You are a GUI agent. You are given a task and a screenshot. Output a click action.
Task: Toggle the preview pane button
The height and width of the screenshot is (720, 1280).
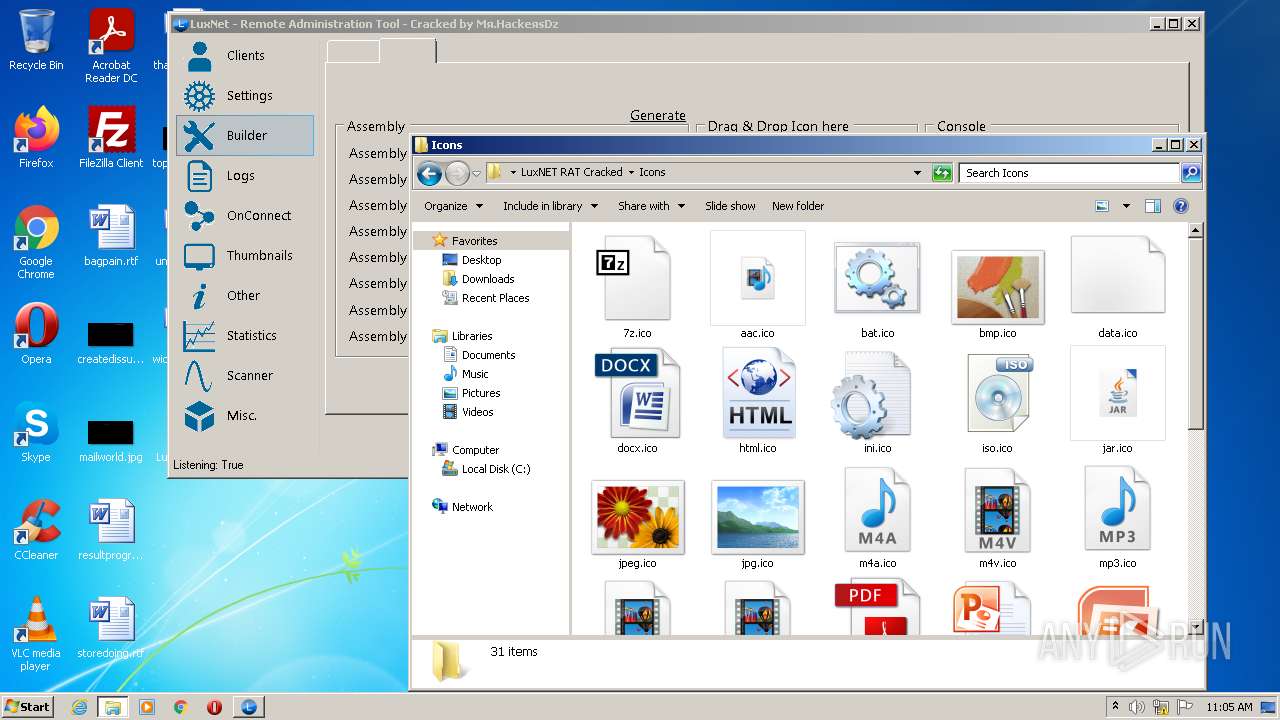tap(1152, 206)
